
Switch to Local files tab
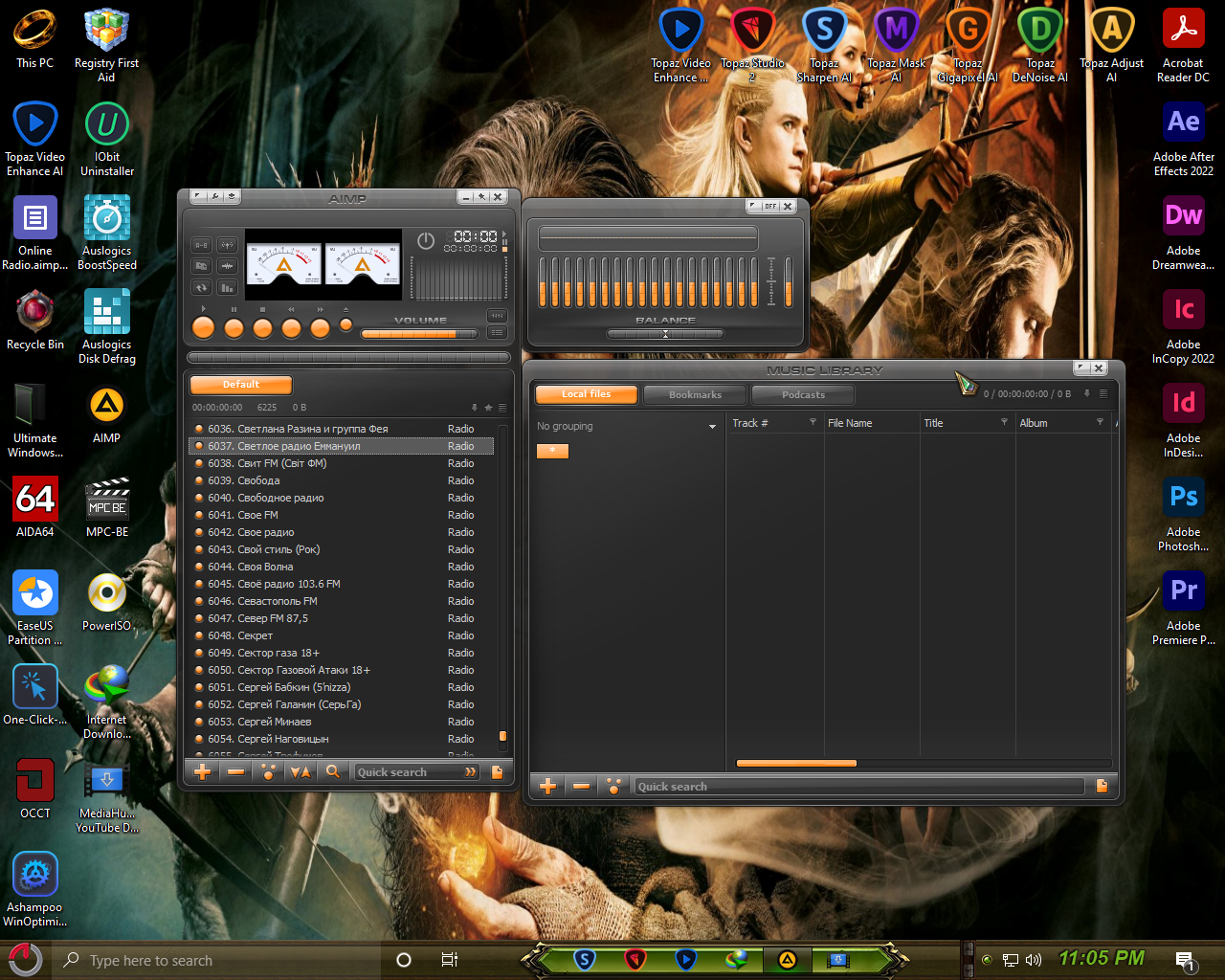586,394
